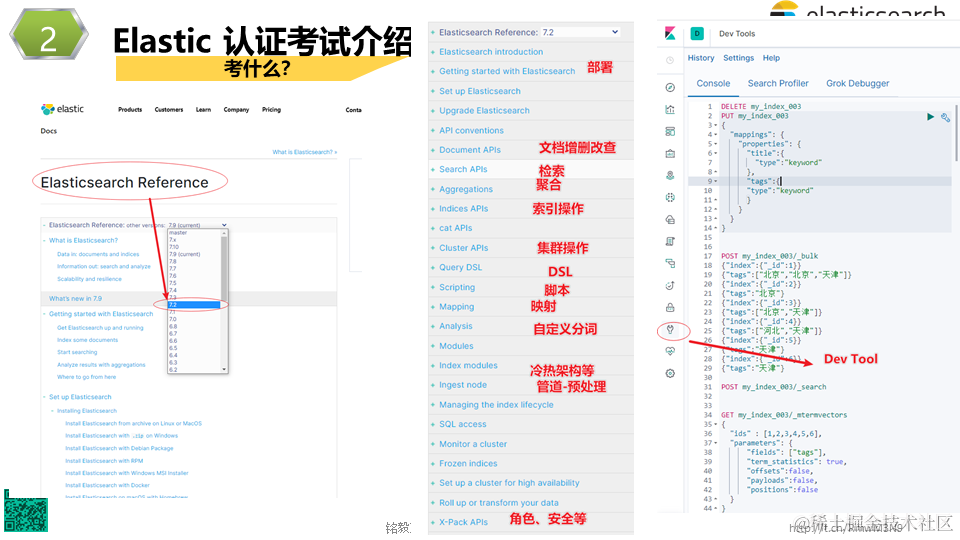The width and height of the screenshot is (960, 540).
Task: Click 'POST my_index_003/_search' line in editor
Action: coord(773,387)
